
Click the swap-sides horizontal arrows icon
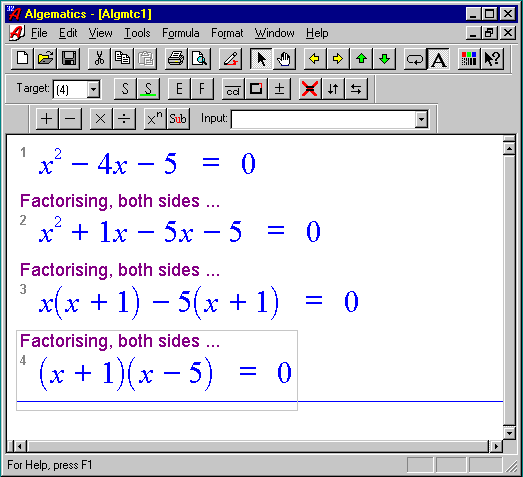356,89
